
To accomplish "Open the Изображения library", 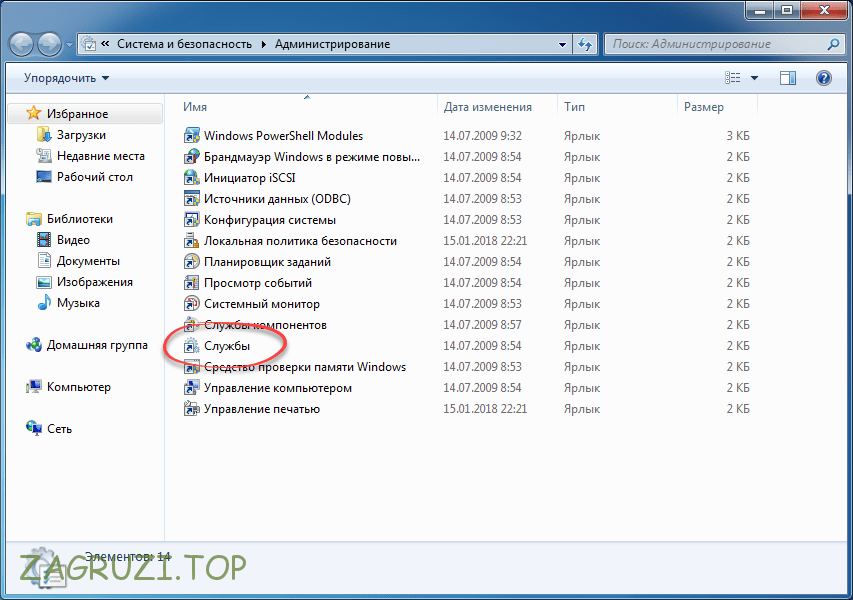I will click(x=95, y=282).
